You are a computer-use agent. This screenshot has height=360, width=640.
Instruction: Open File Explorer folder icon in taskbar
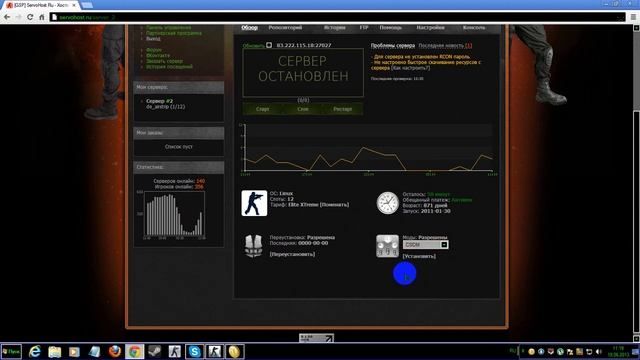(x=54, y=351)
